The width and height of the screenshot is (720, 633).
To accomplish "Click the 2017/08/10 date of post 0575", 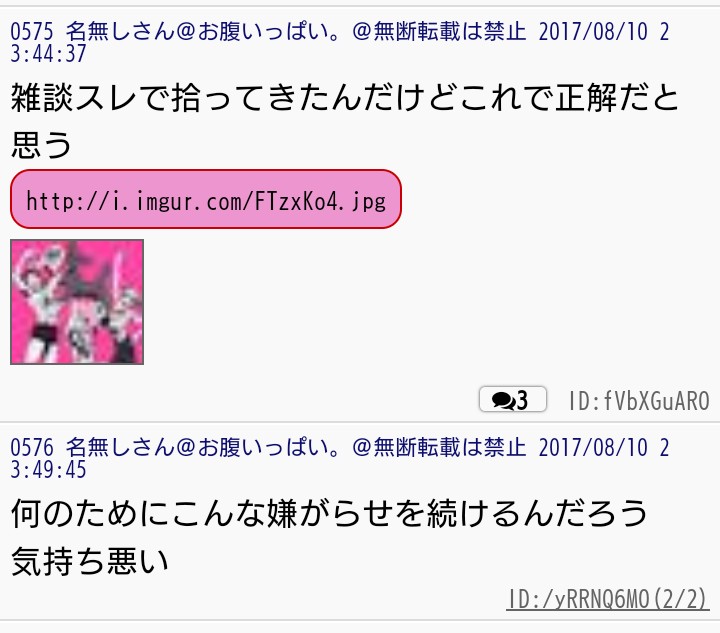I will tap(593, 32).
